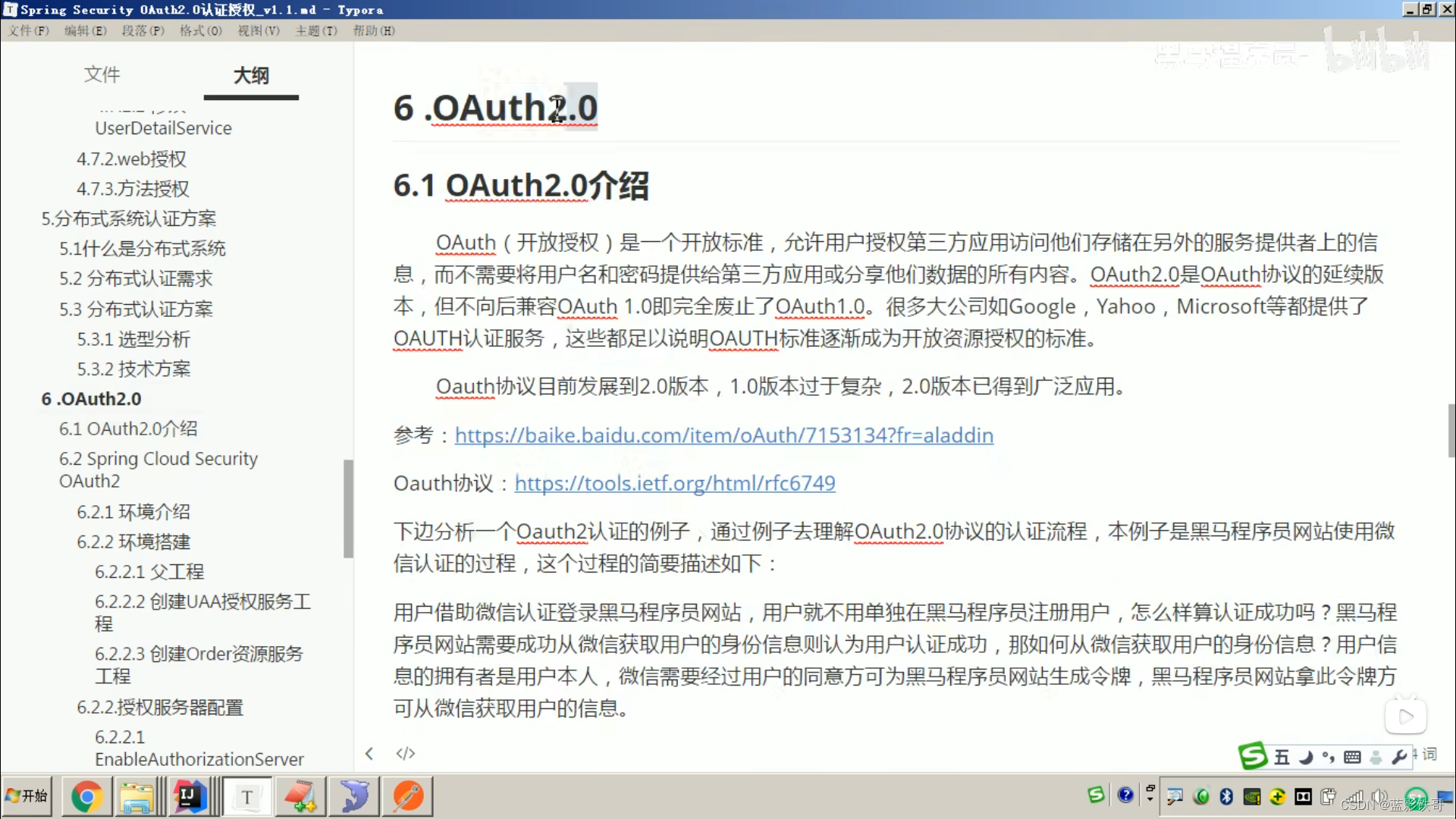Go to outline 5.分布式系统认证方案

click(x=129, y=218)
